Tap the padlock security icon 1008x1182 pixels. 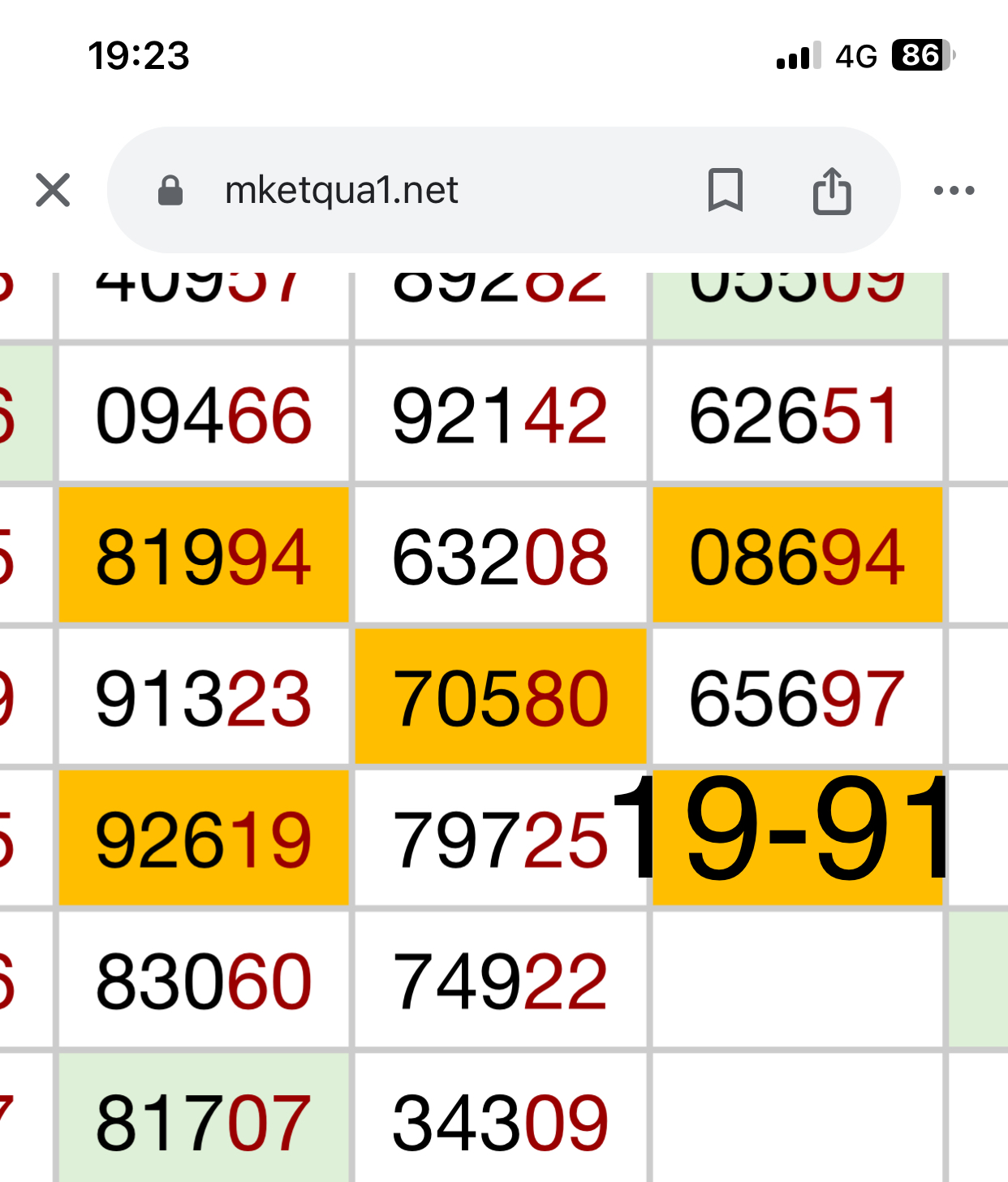170,191
